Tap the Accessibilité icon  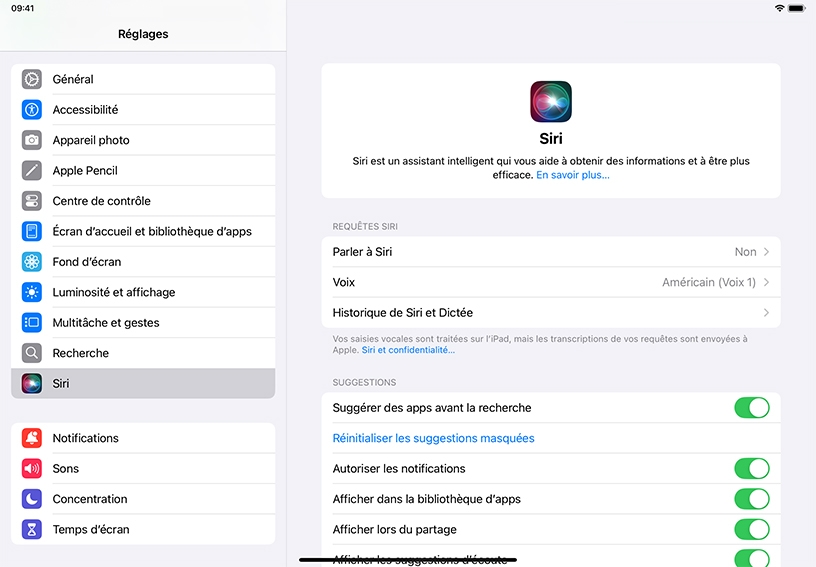(32, 110)
